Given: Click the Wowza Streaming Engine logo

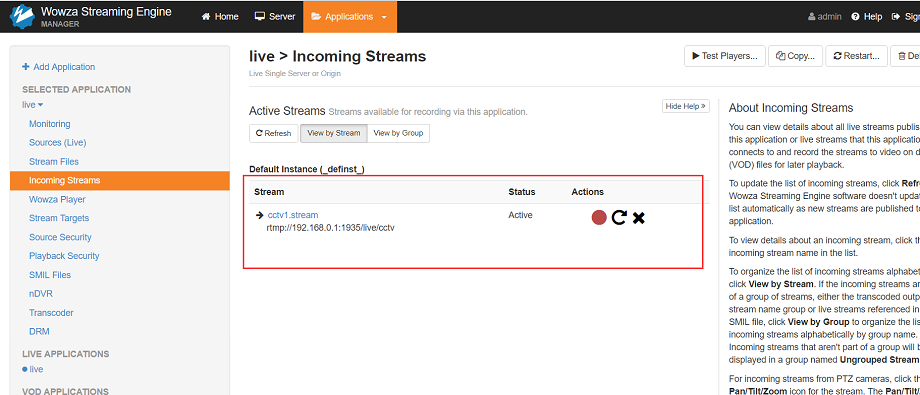Looking at the screenshot, I should click(22, 16).
